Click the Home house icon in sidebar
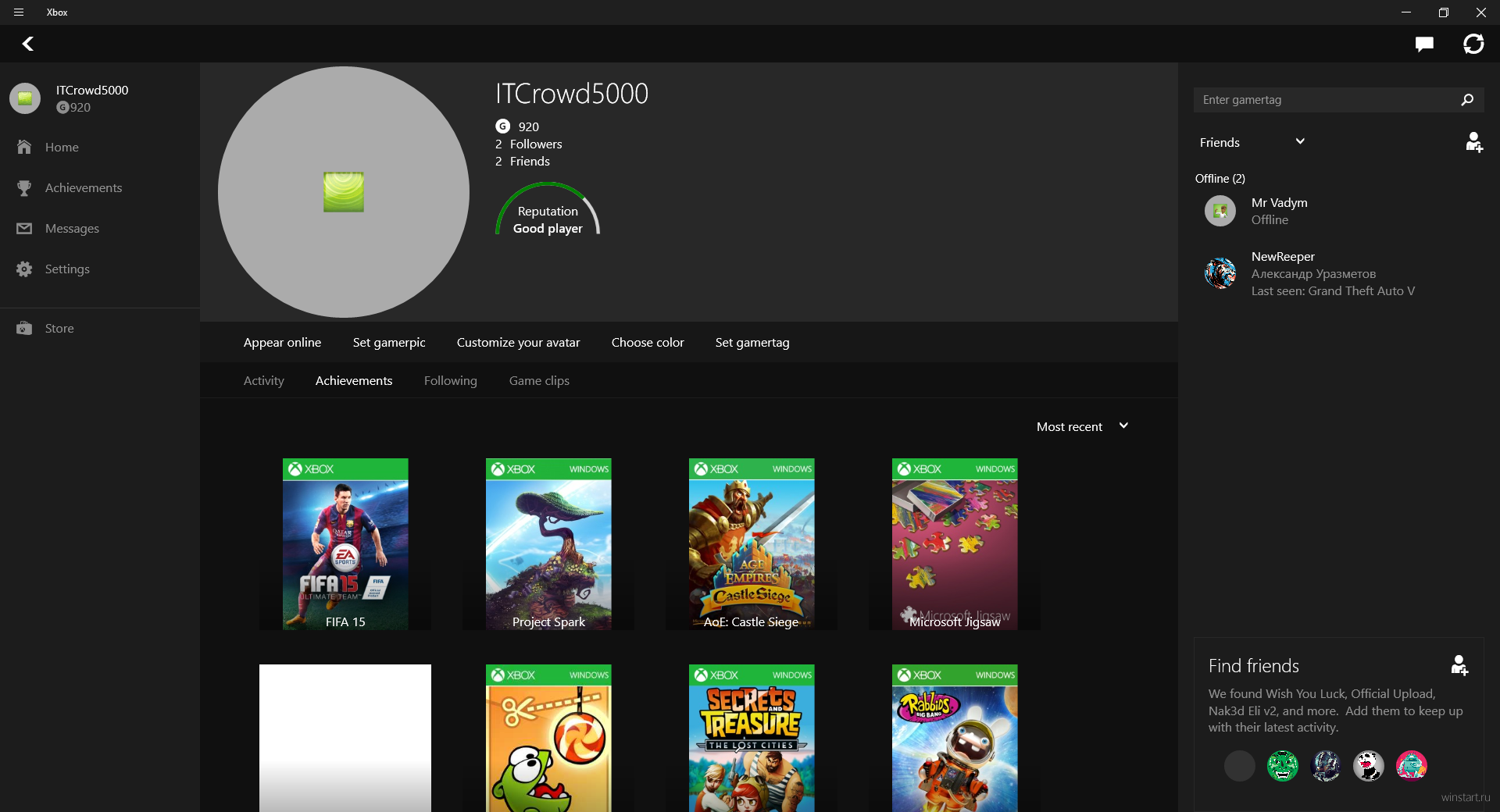Viewport: 1500px width, 812px height. point(24,147)
